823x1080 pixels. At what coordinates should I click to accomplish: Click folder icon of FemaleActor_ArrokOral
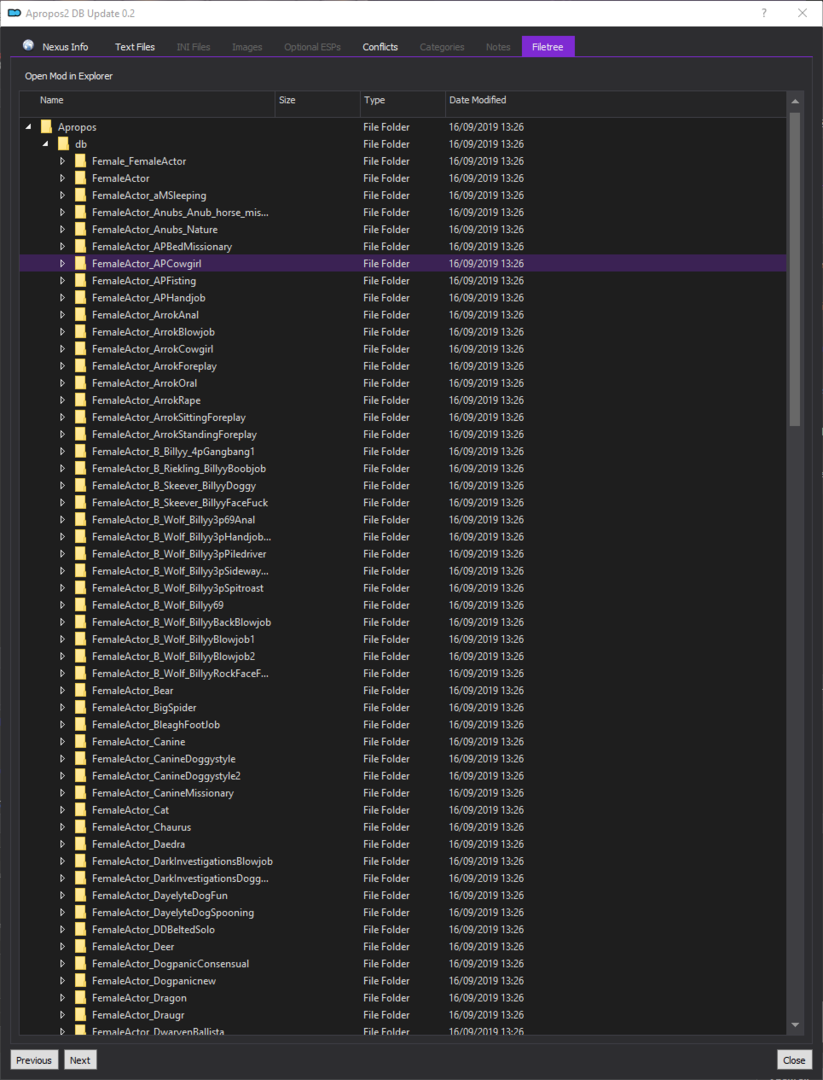tap(80, 383)
